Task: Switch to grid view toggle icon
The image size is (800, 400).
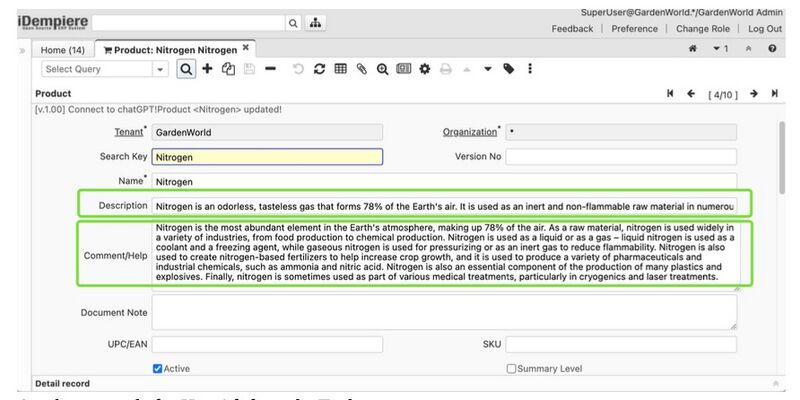Action: pyautogui.click(x=340, y=69)
